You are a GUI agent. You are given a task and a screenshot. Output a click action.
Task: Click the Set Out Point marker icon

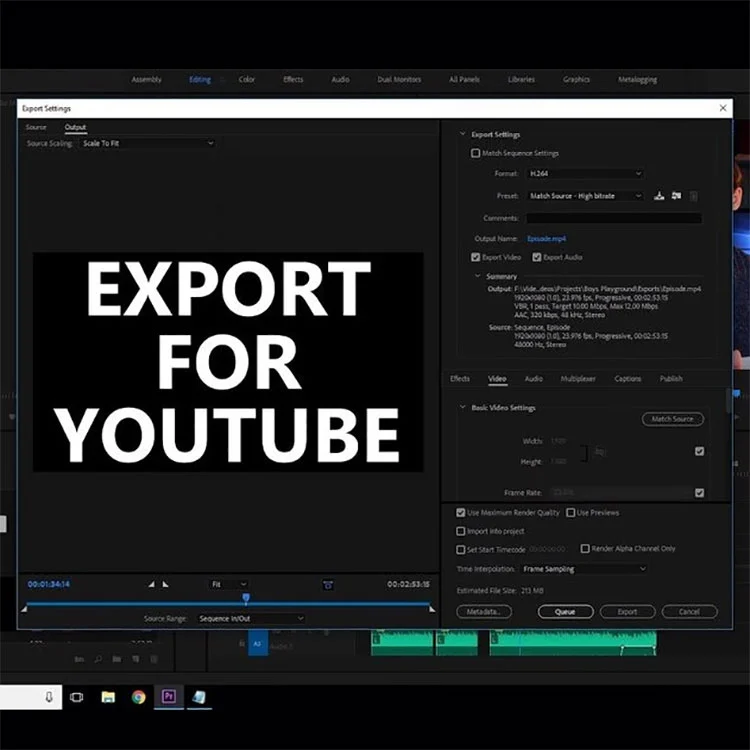[x=165, y=585]
